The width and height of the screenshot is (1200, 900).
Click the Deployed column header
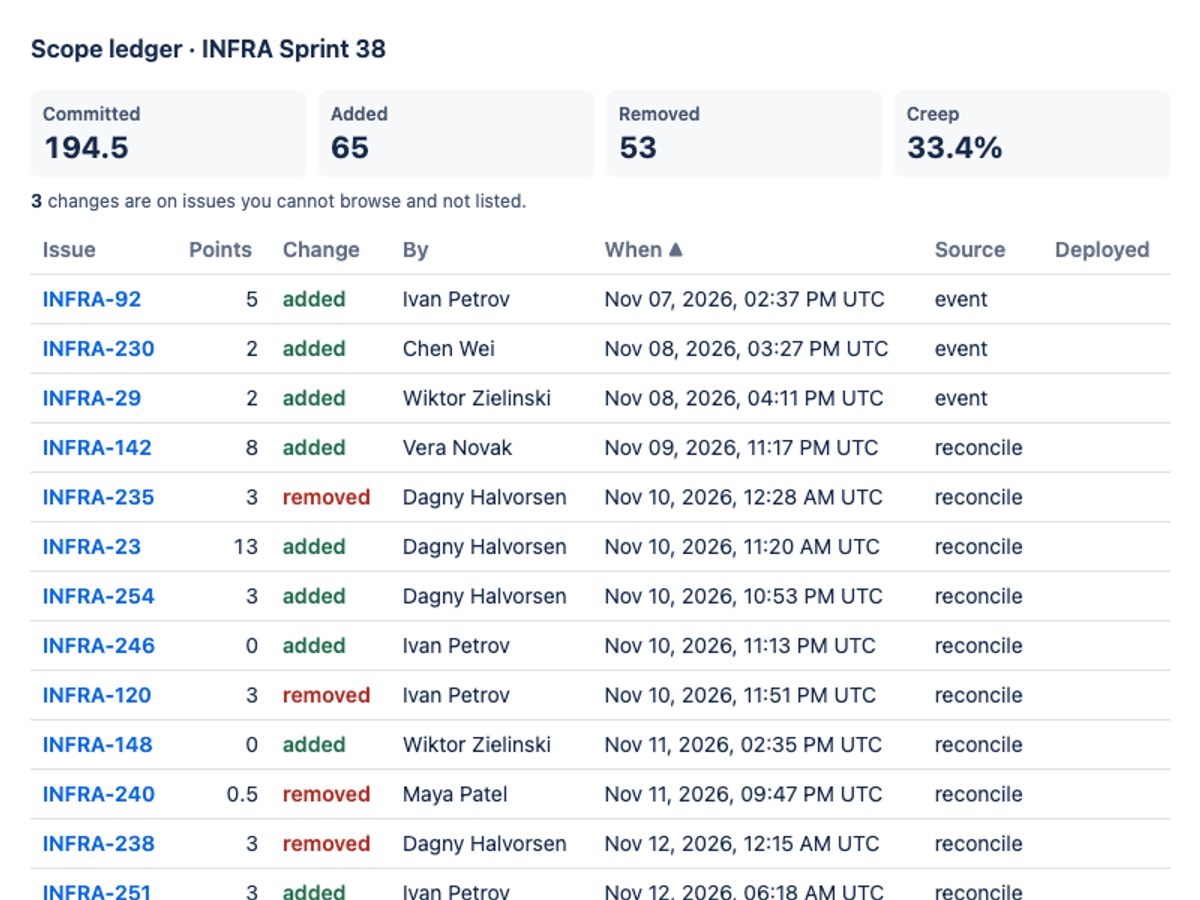pyautogui.click(x=1102, y=250)
